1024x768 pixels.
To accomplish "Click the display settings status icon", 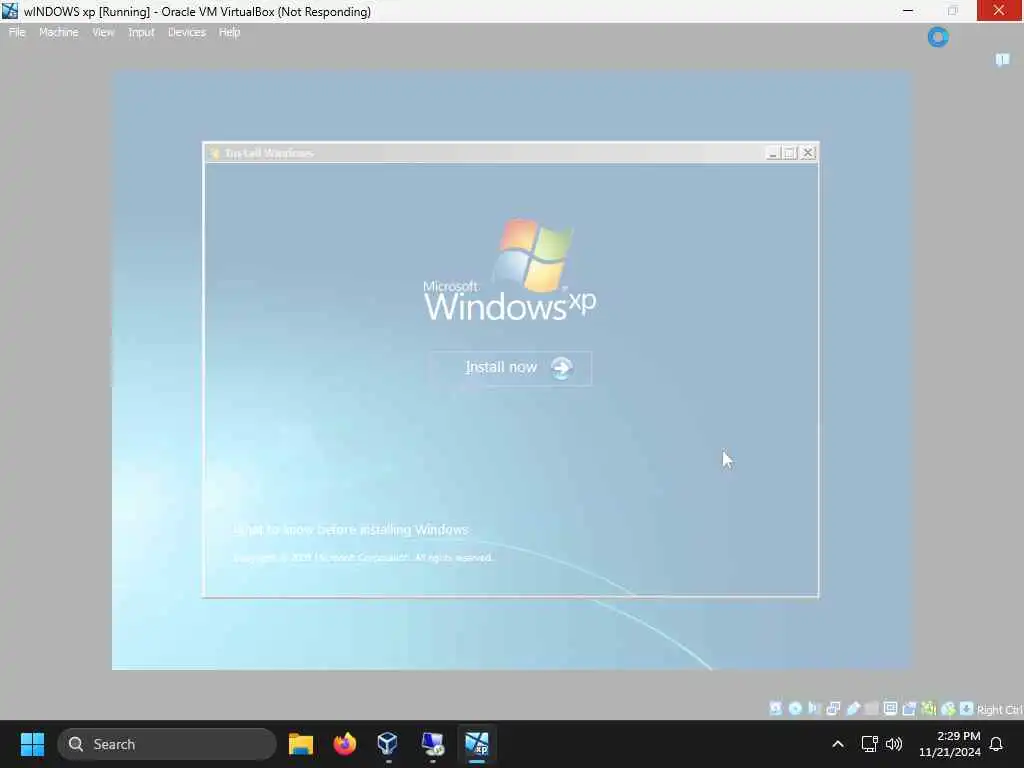I will (x=890, y=709).
